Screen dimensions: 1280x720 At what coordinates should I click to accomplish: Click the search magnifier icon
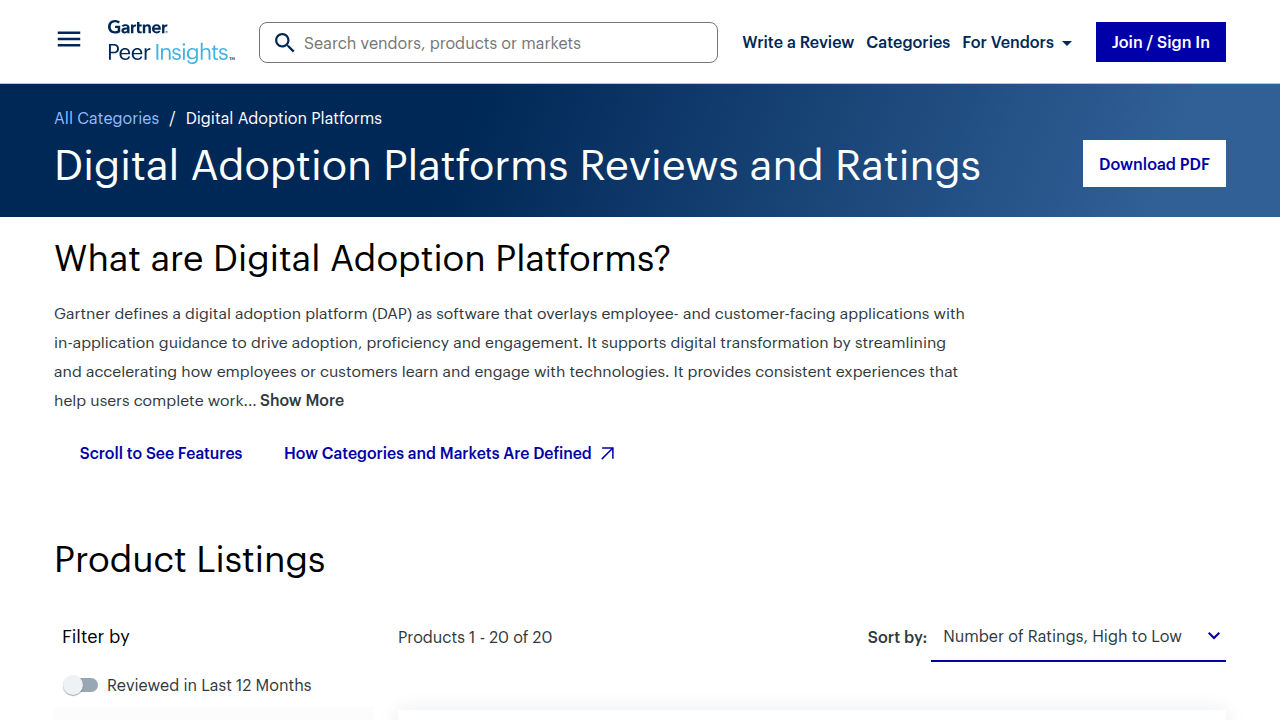coord(284,43)
